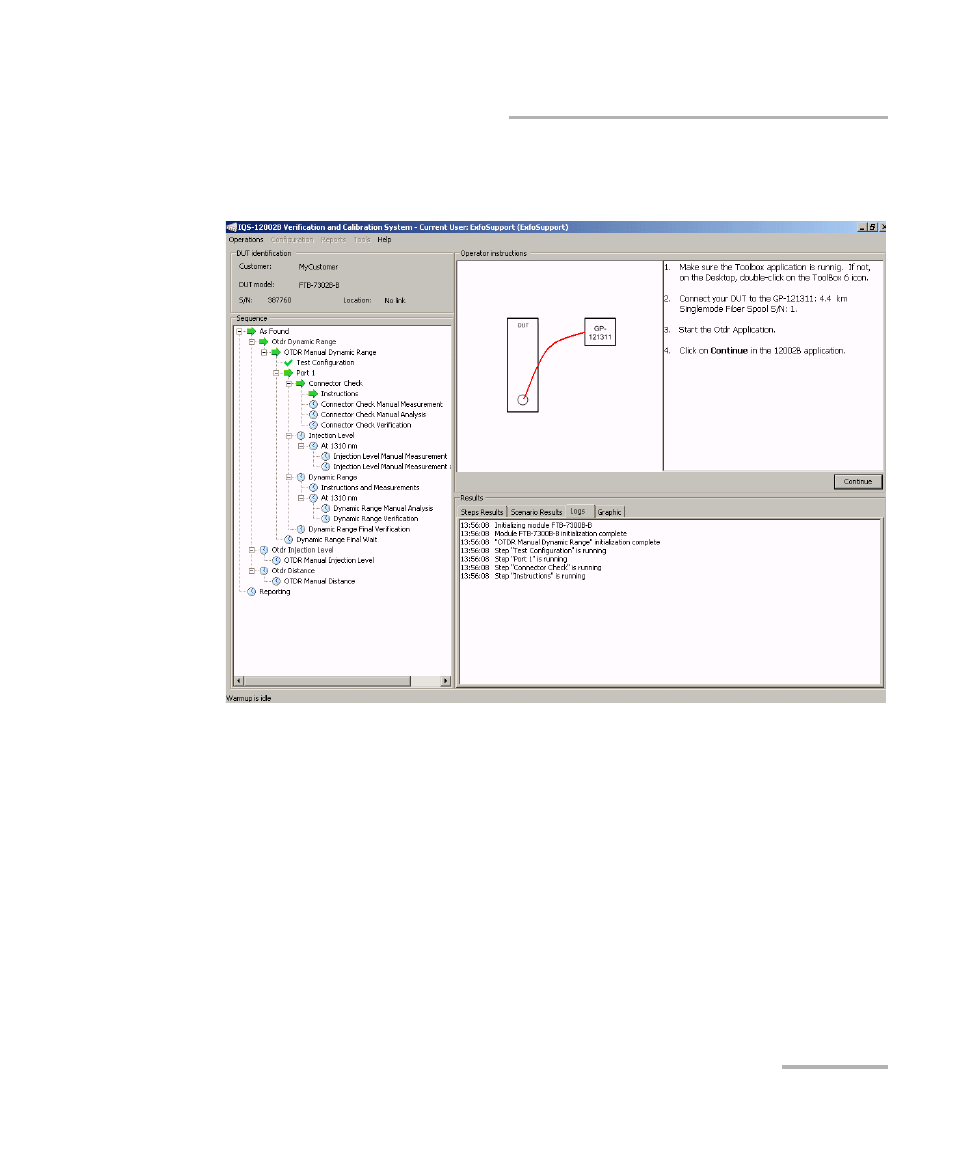This screenshot has width=954, height=1158.
Task: Click clock icon of Connector Check Verification
Action: coord(313,425)
